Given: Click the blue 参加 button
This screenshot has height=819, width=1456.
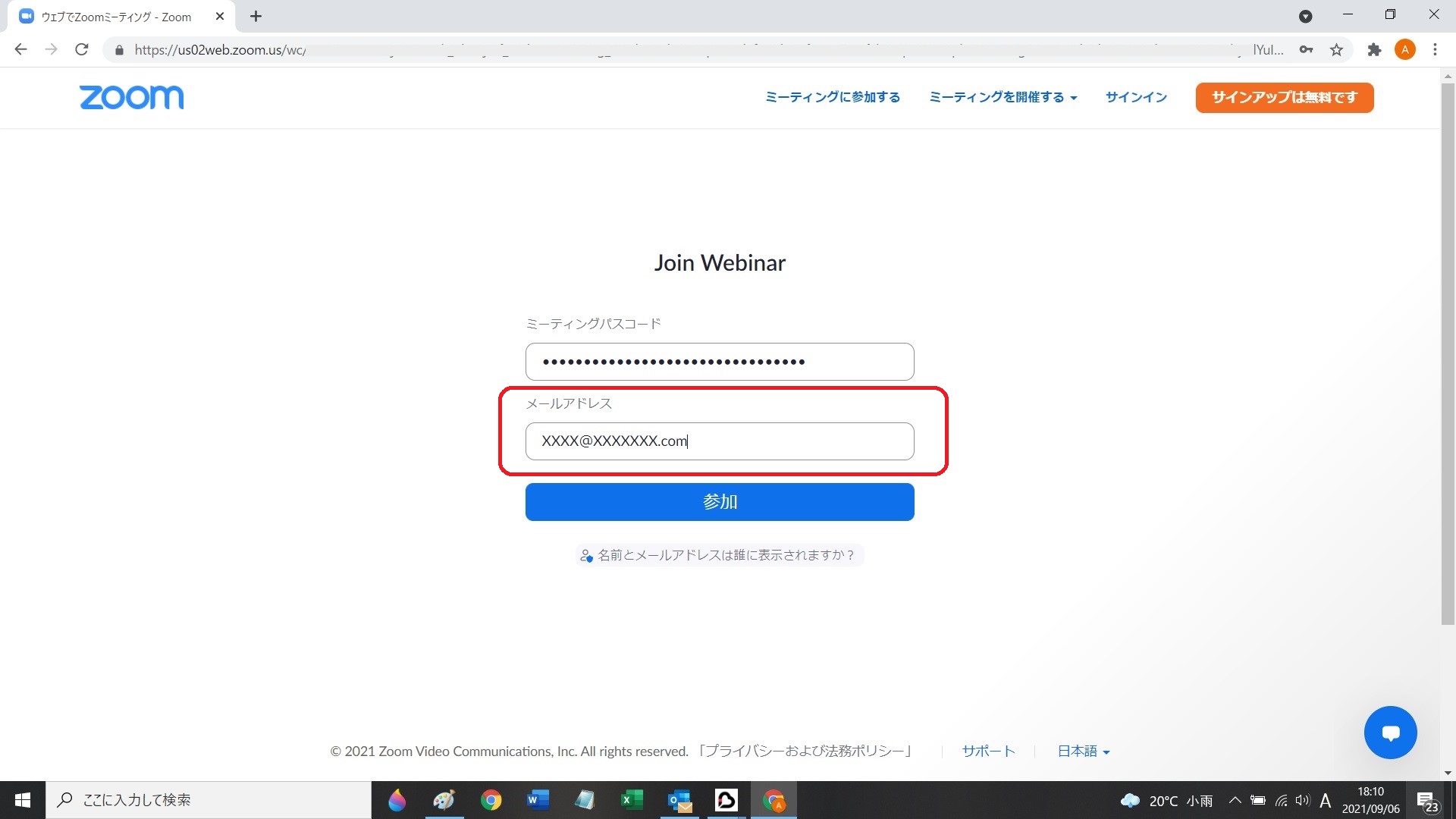Looking at the screenshot, I should coord(720,502).
